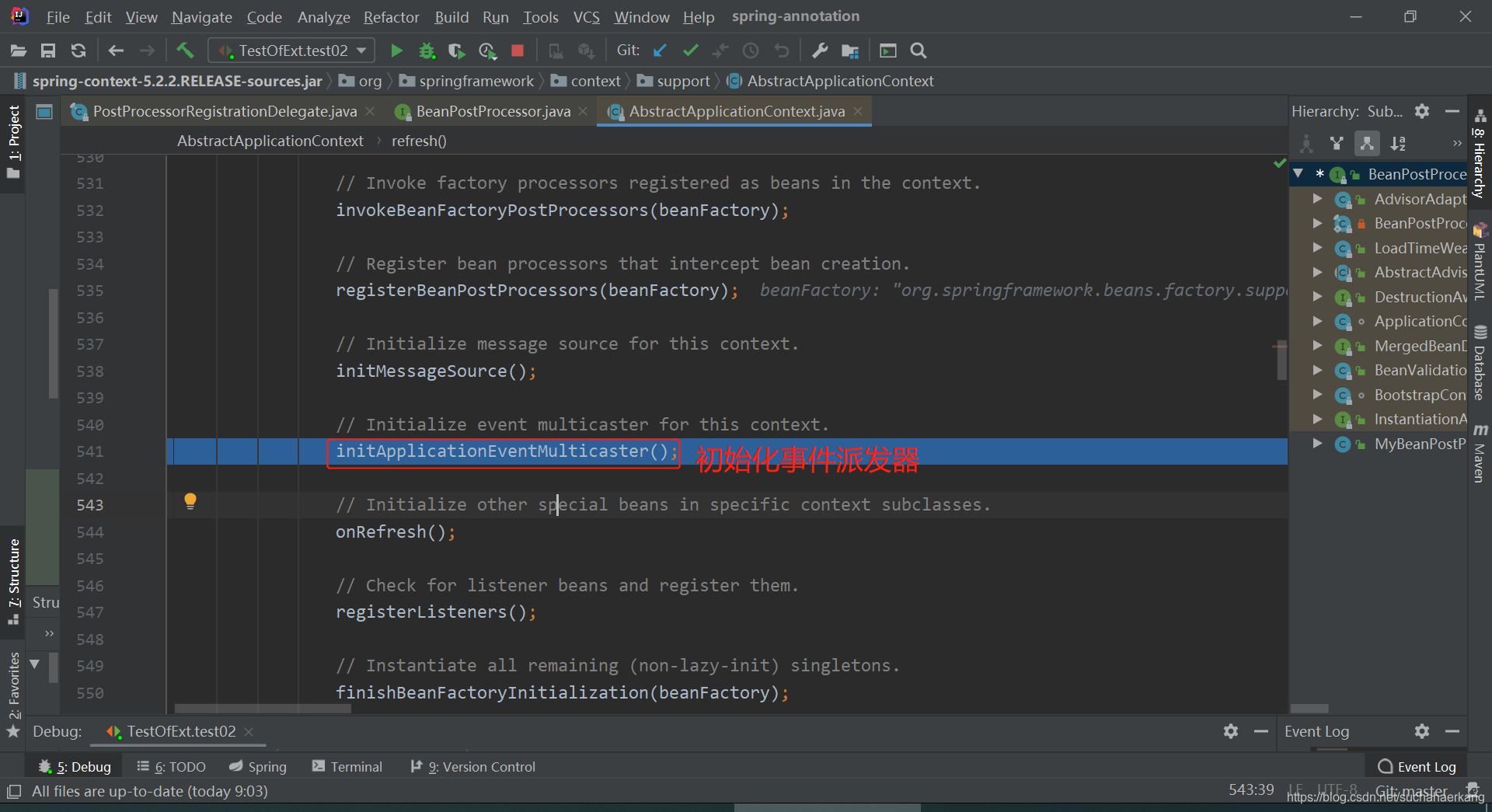Viewport: 1492px width, 812px height.
Task: Open the Navigate menu
Action: pyautogui.click(x=202, y=17)
